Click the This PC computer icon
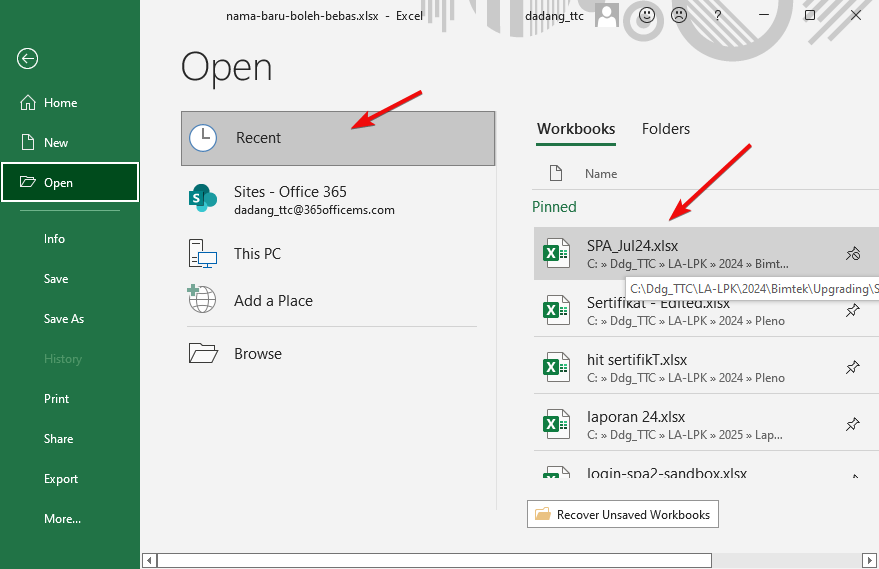879x569 pixels. click(x=202, y=253)
